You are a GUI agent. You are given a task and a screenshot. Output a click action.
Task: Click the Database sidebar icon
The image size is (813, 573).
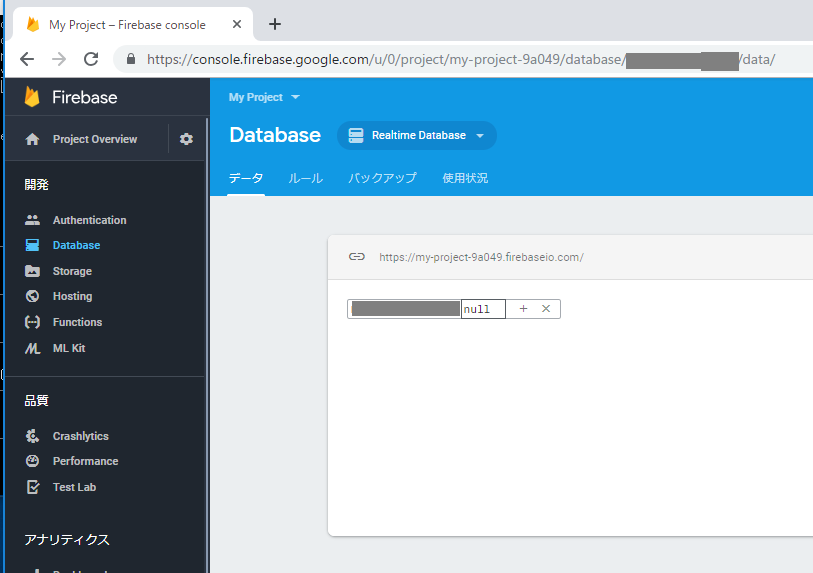[32, 245]
